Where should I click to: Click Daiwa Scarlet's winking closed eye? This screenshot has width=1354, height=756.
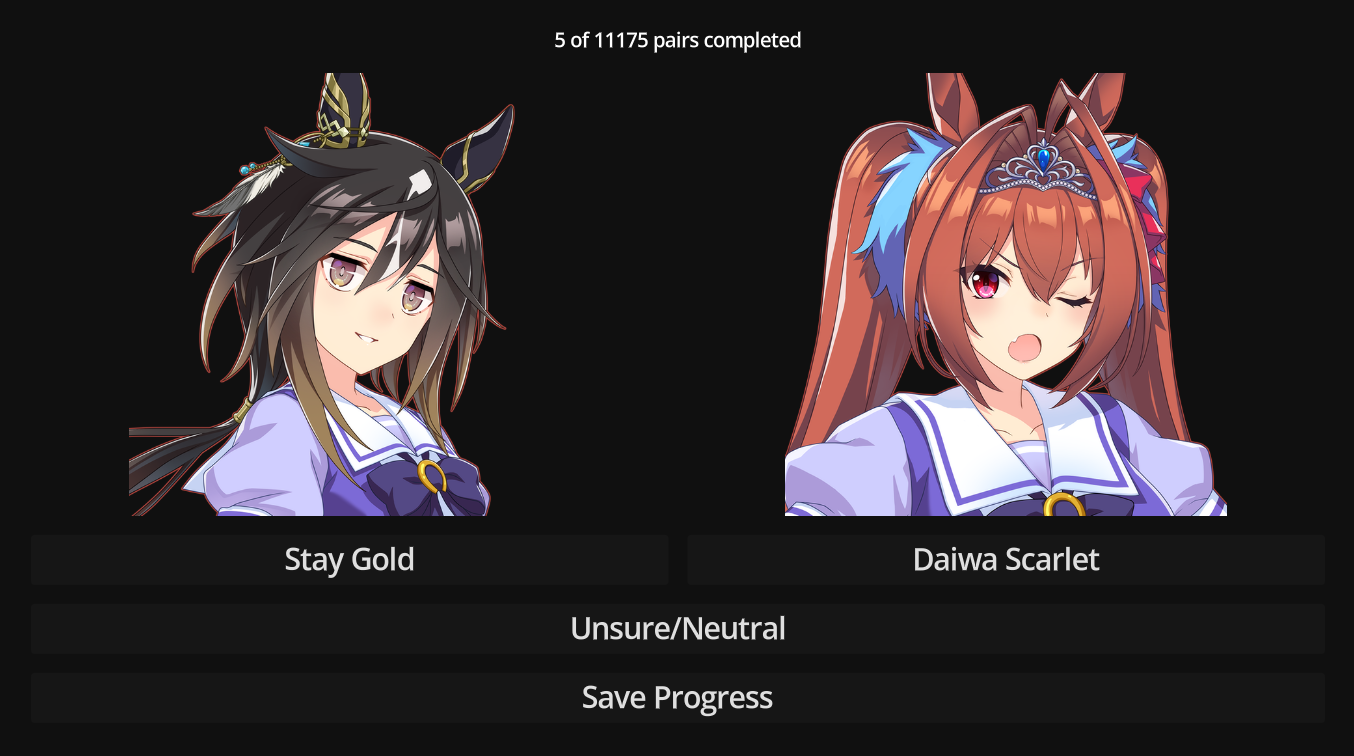pos(1074,301)
